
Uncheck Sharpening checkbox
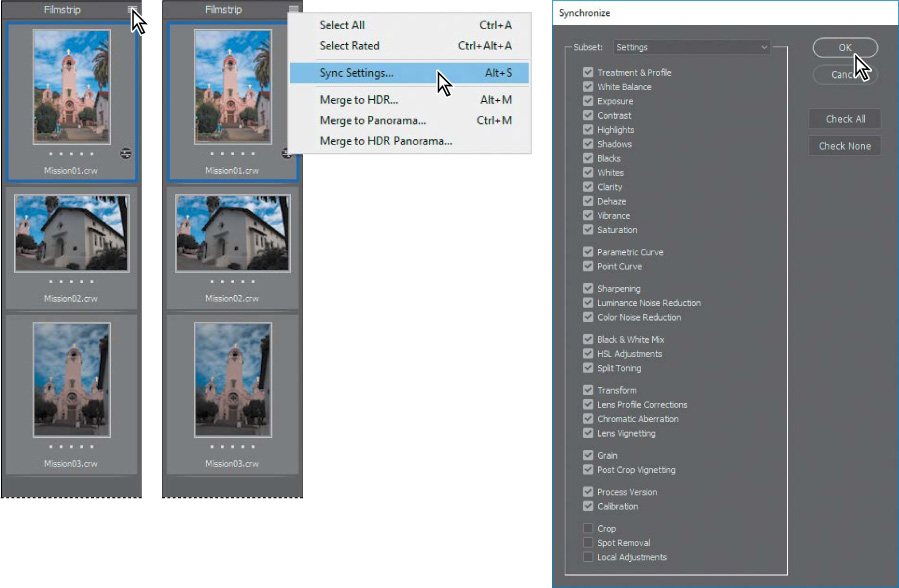tap(588, 288)
